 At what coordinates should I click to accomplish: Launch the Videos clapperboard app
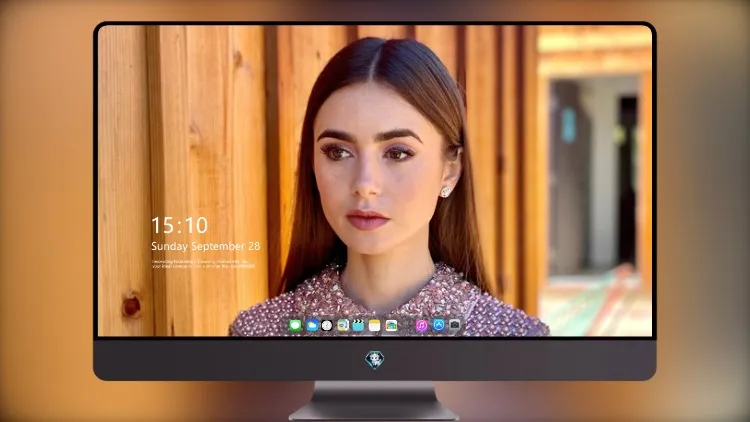358,325
